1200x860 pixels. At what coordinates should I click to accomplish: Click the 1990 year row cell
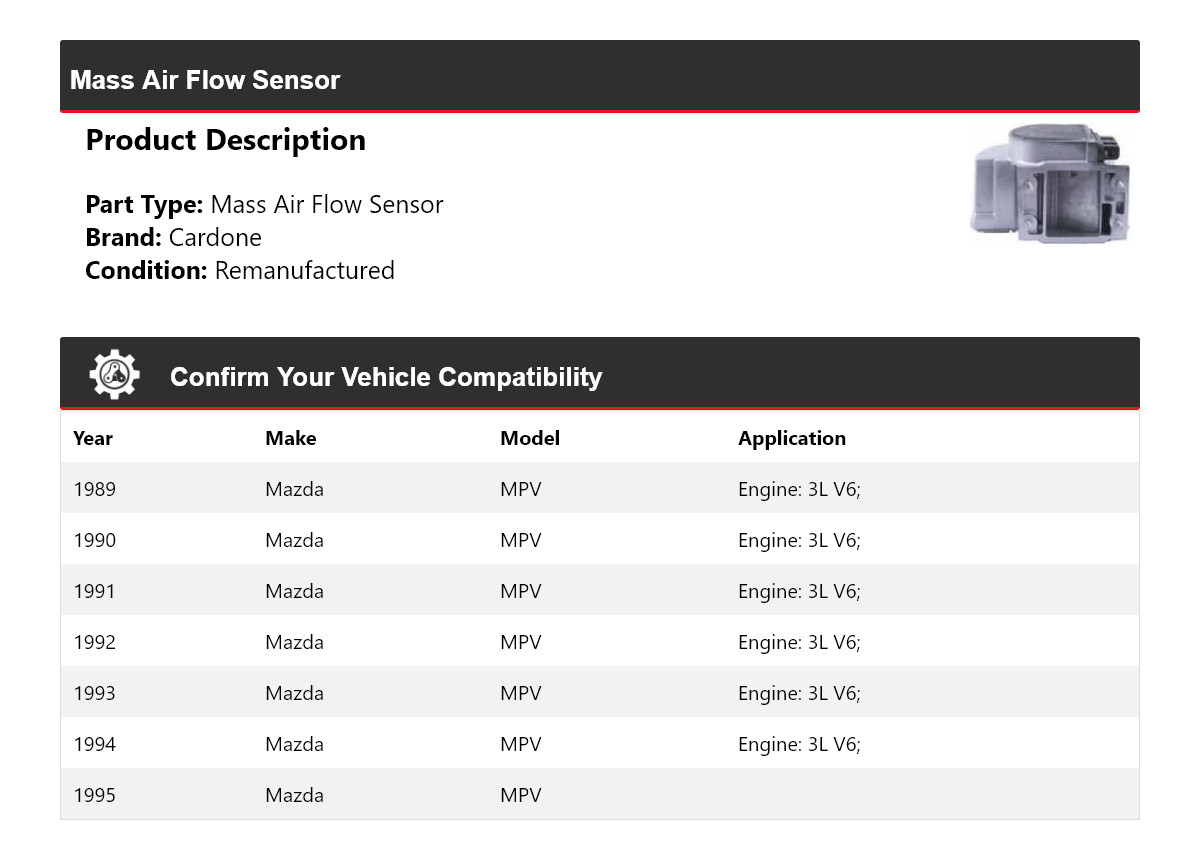[x=95, y=540]
